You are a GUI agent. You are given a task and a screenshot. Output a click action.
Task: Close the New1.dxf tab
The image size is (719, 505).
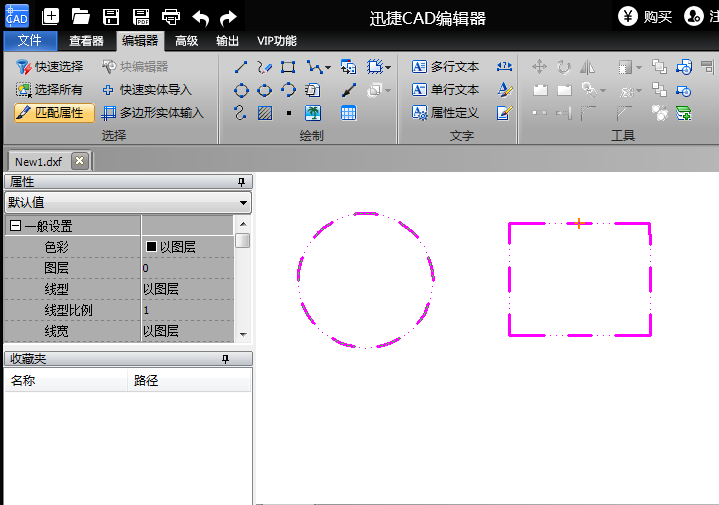point(80,161)
